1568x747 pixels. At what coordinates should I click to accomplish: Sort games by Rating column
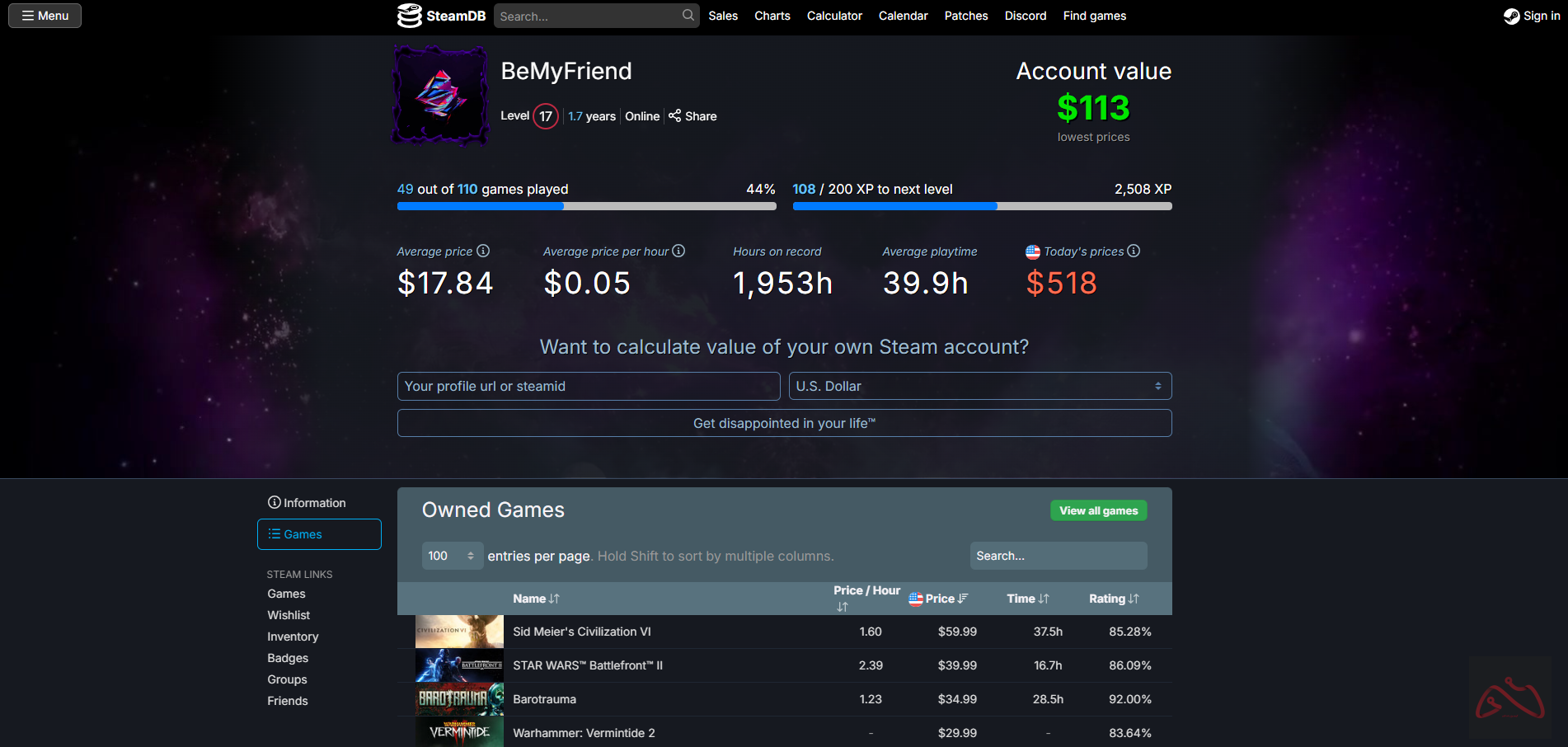tap(1113, 599)
